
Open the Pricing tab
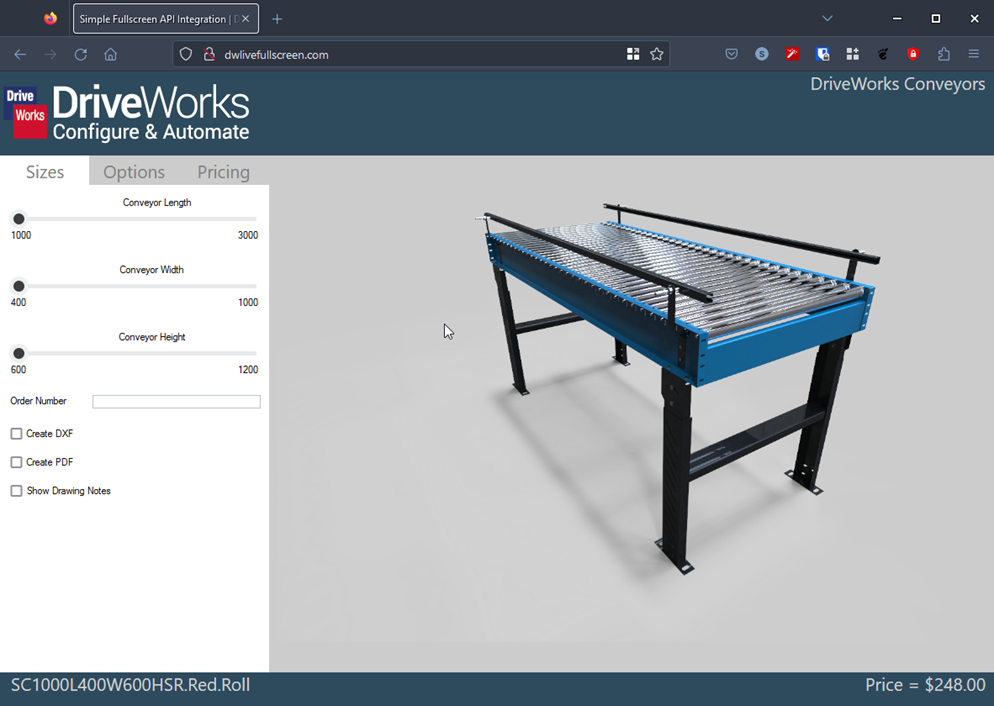click(223, 171)
